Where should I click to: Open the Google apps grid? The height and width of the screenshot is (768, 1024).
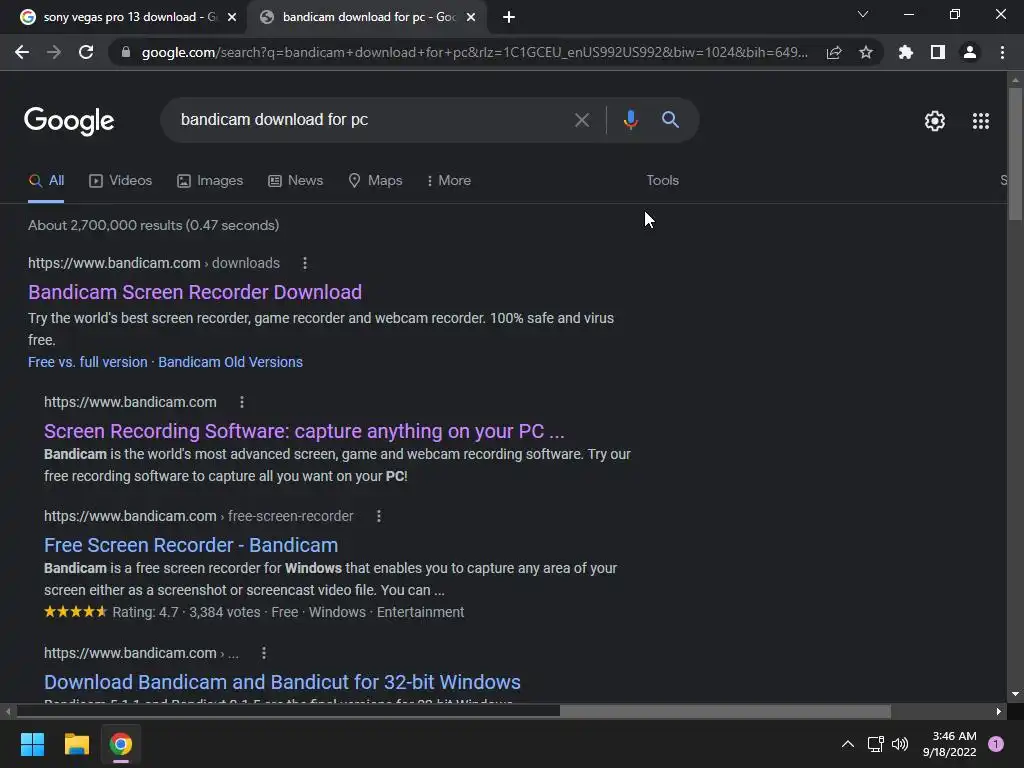981,121
